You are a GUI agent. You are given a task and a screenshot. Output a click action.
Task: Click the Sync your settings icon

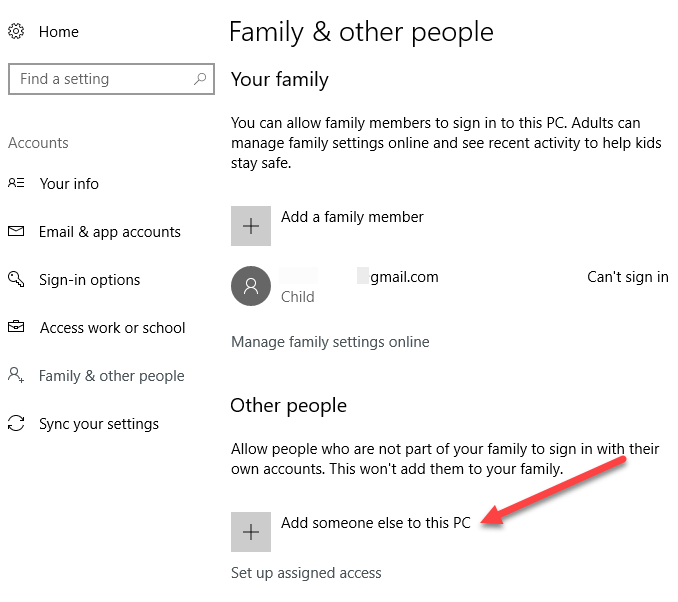tap(16, 423)
